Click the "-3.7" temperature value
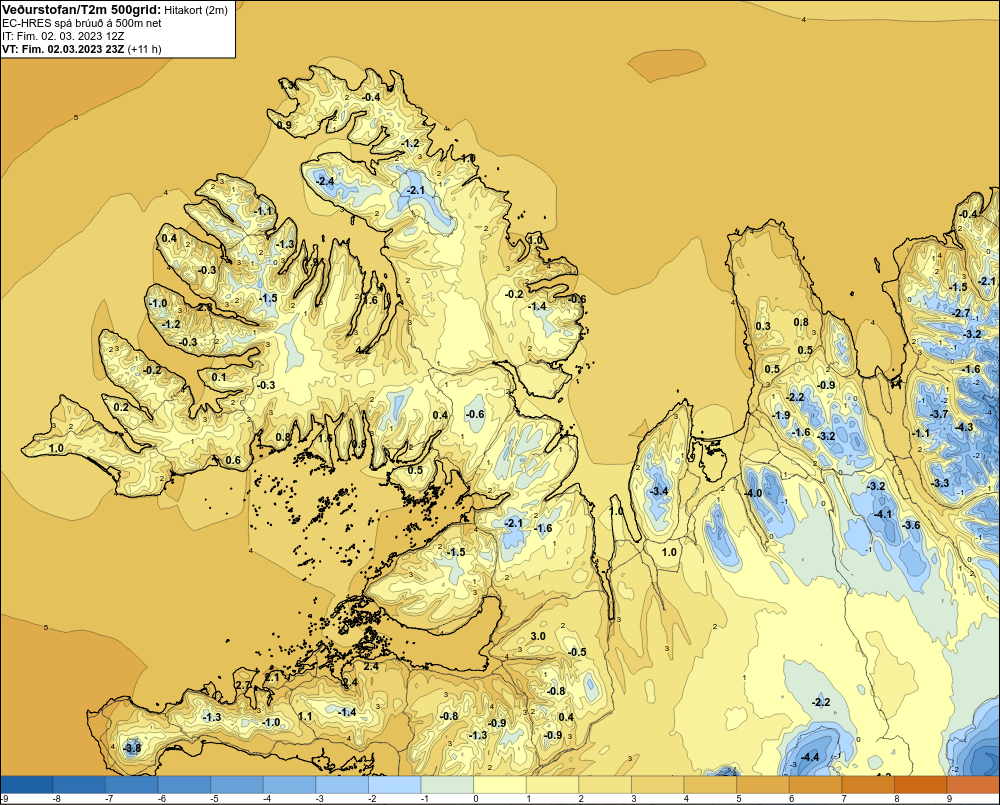Screen dimensions: 1000x805 (939, 414)
